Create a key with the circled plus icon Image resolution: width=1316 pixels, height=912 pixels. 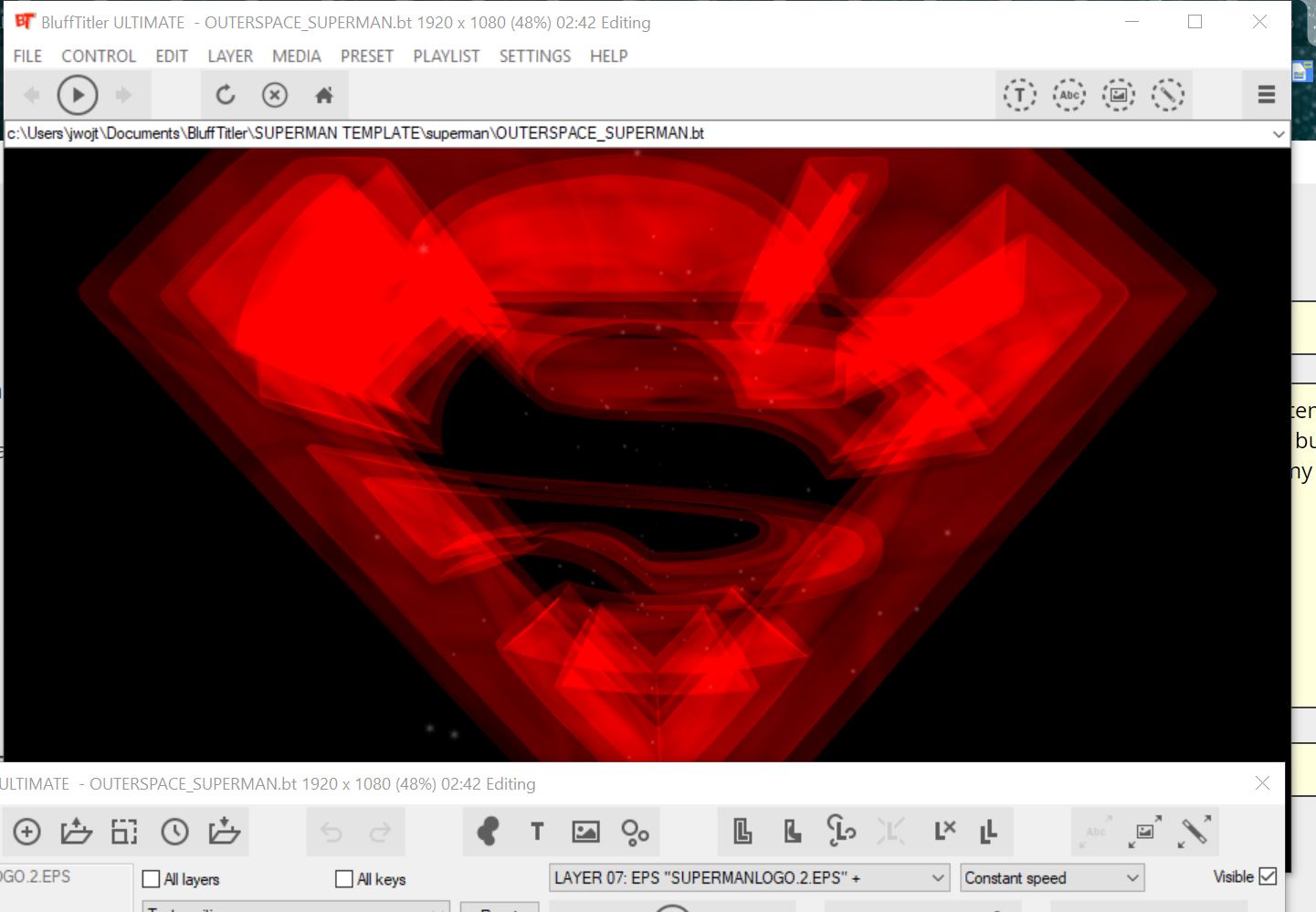27,832
